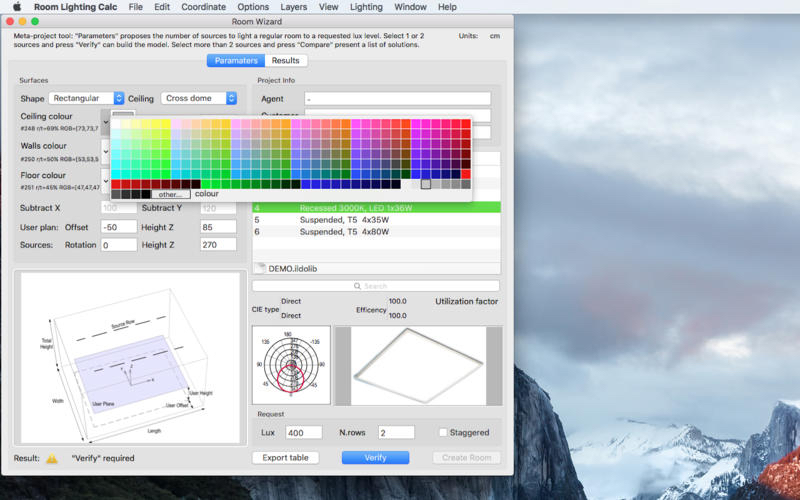Click the sources Height Z field showing 270
Image resolution: width=800 pixels, height=500 pixels.
(x=218, y=245)
